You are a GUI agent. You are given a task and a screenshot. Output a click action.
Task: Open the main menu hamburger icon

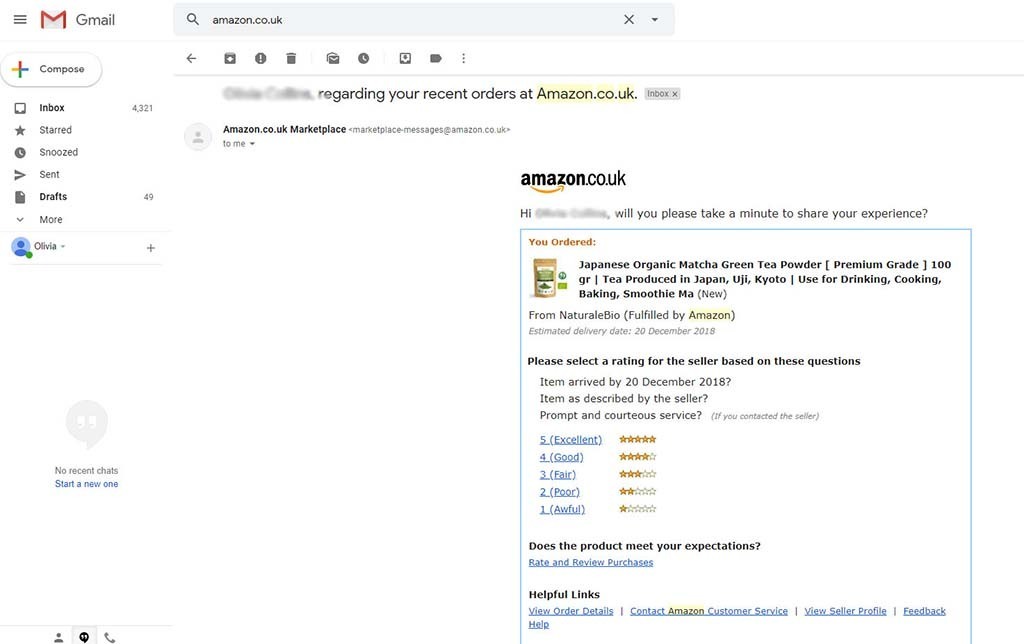pyautogui.click(x=20, y=20)
